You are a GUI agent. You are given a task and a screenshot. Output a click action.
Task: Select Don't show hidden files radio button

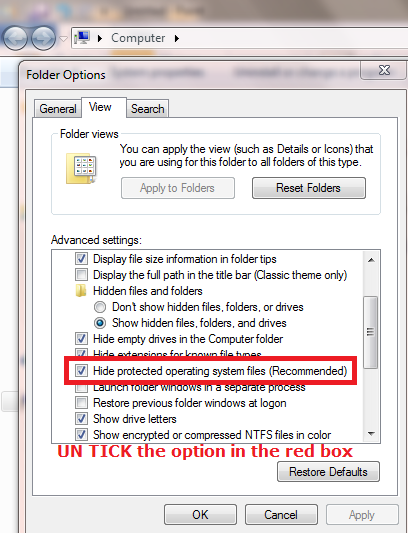click(100, 307)
